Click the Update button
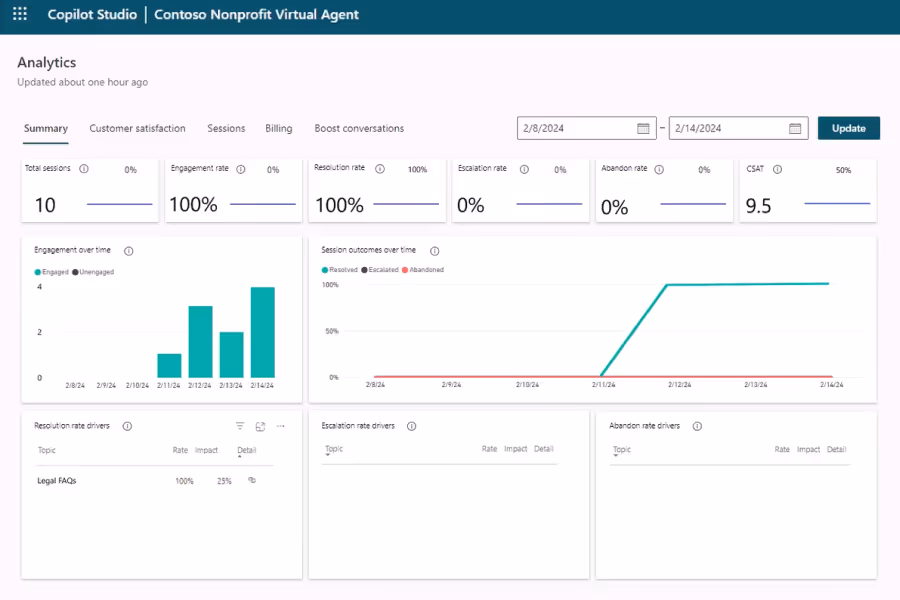Image resolution: width=900 pixels, height=600 pixels. (848, 128)
